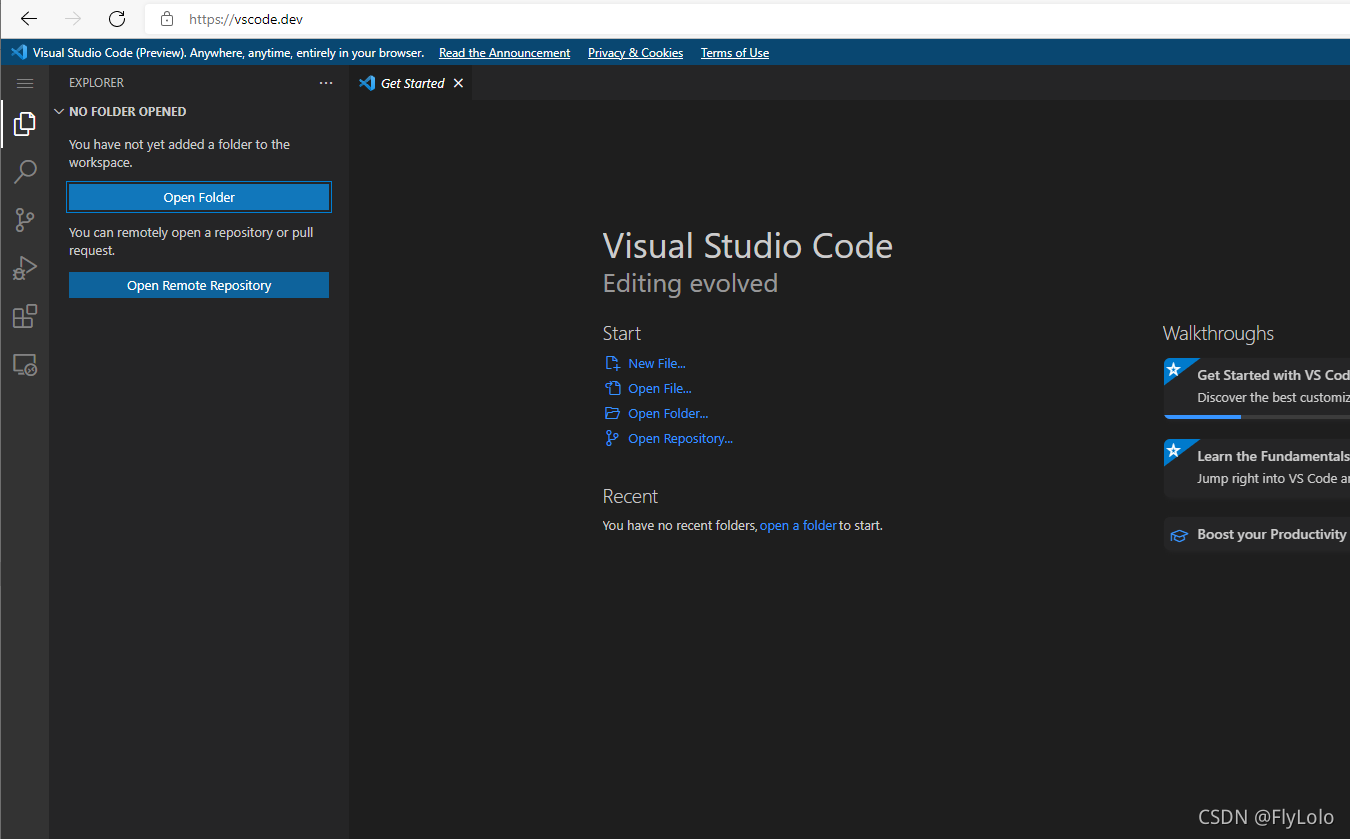The width and height of the screenshot is (1350, 839).
Task: Click the browser reload icon
Action: click(117, 19)
